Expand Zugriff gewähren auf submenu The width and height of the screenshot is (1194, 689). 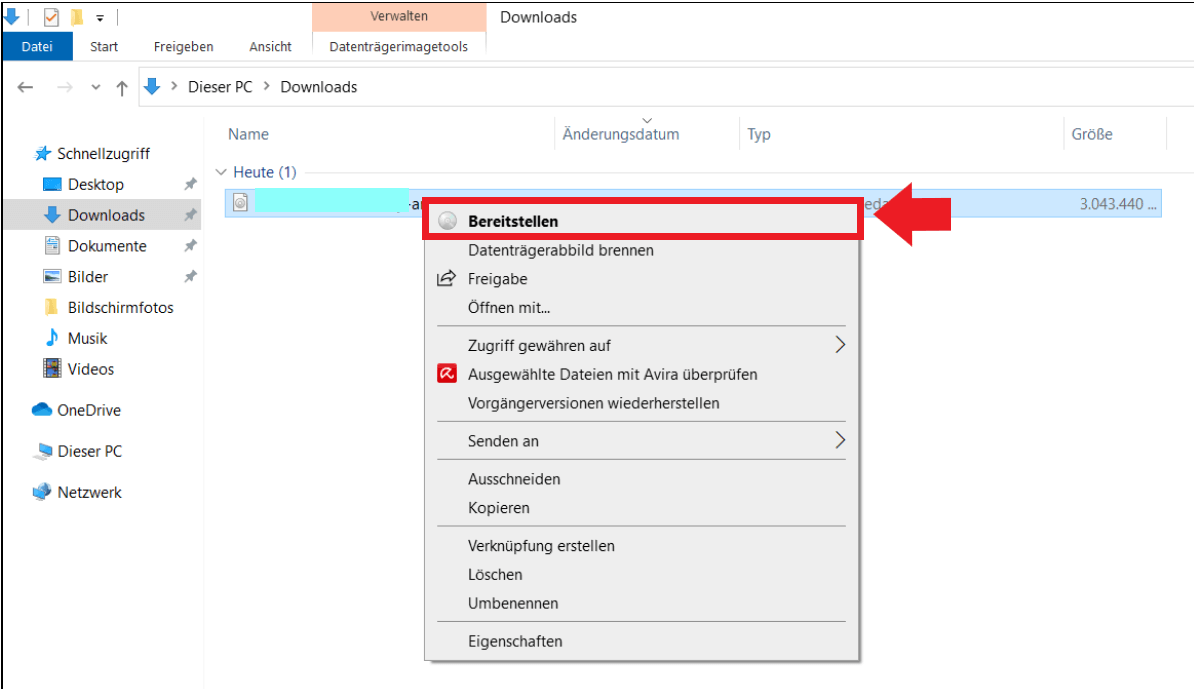(x=840, y=345)
